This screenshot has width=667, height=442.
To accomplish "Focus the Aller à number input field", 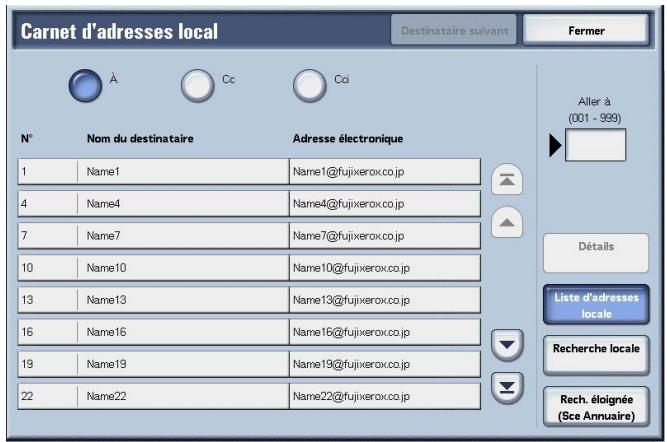I will pos(595,145).
